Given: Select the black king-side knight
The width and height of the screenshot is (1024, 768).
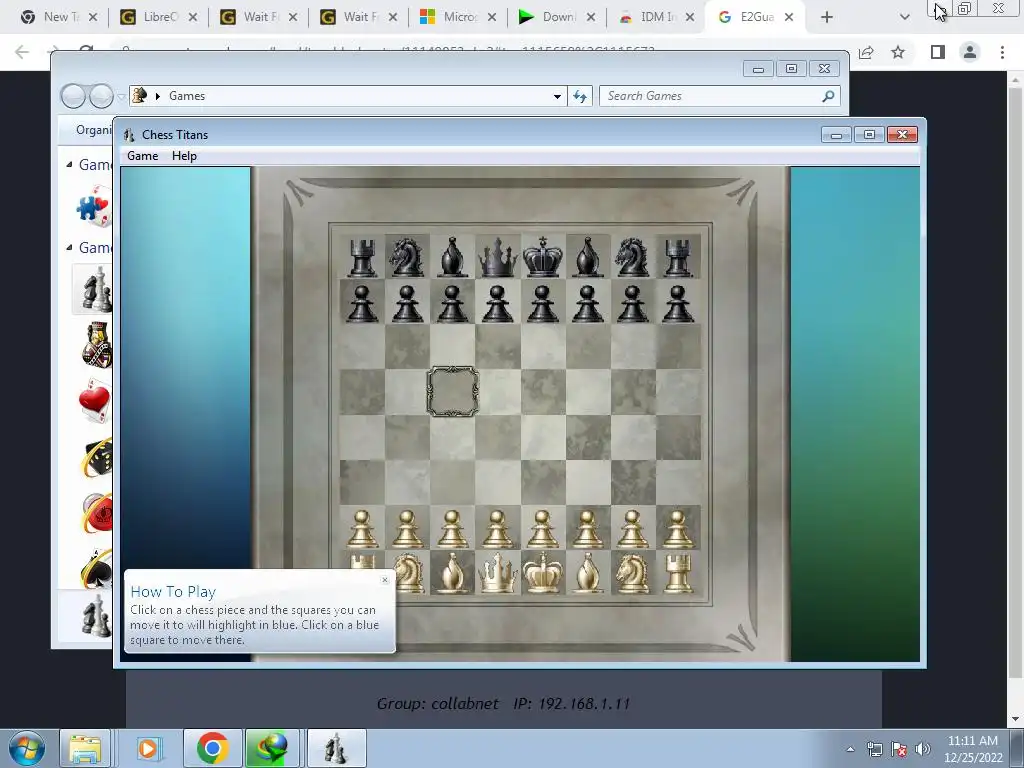Looking at the screenshot, I should click(633, 257).
